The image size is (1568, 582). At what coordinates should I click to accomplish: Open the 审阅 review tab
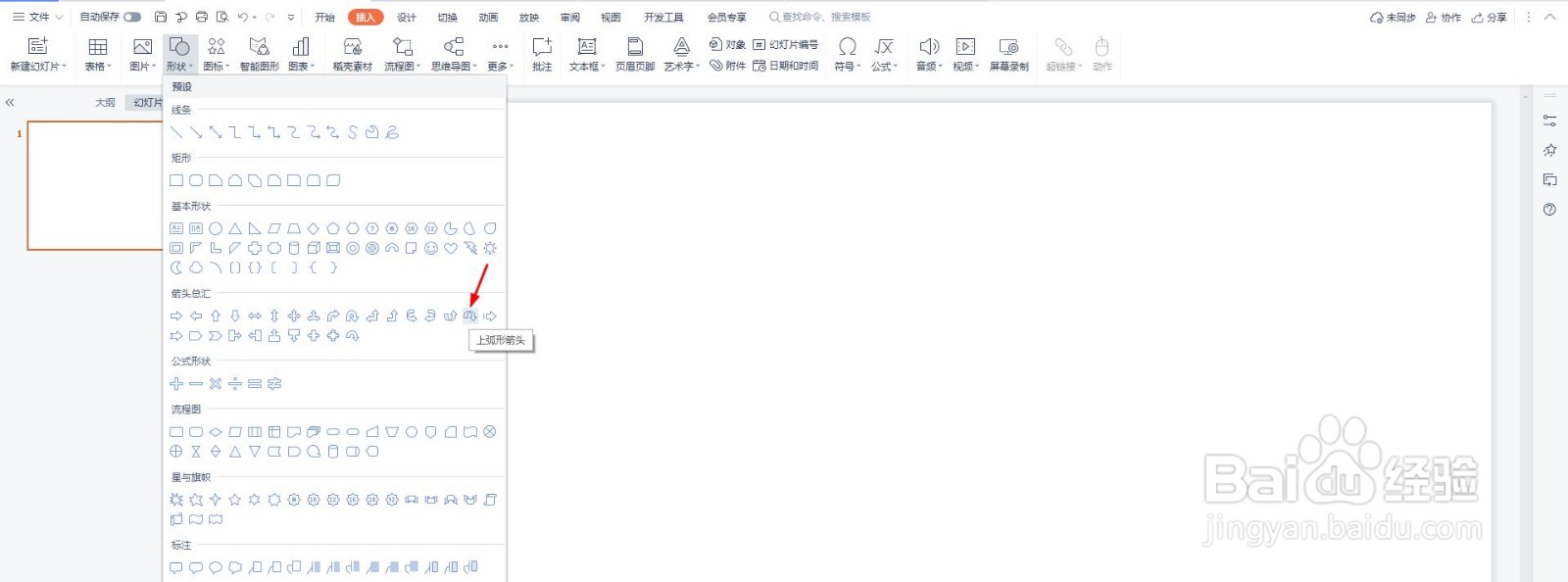pos(569,18)
